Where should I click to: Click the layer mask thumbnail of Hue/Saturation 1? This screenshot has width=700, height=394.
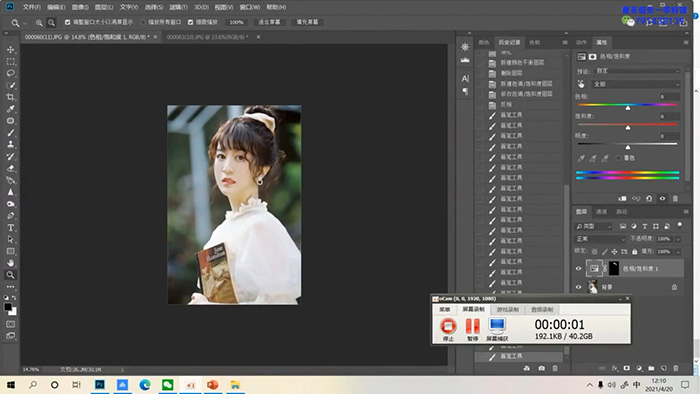(x=614, y=268)
